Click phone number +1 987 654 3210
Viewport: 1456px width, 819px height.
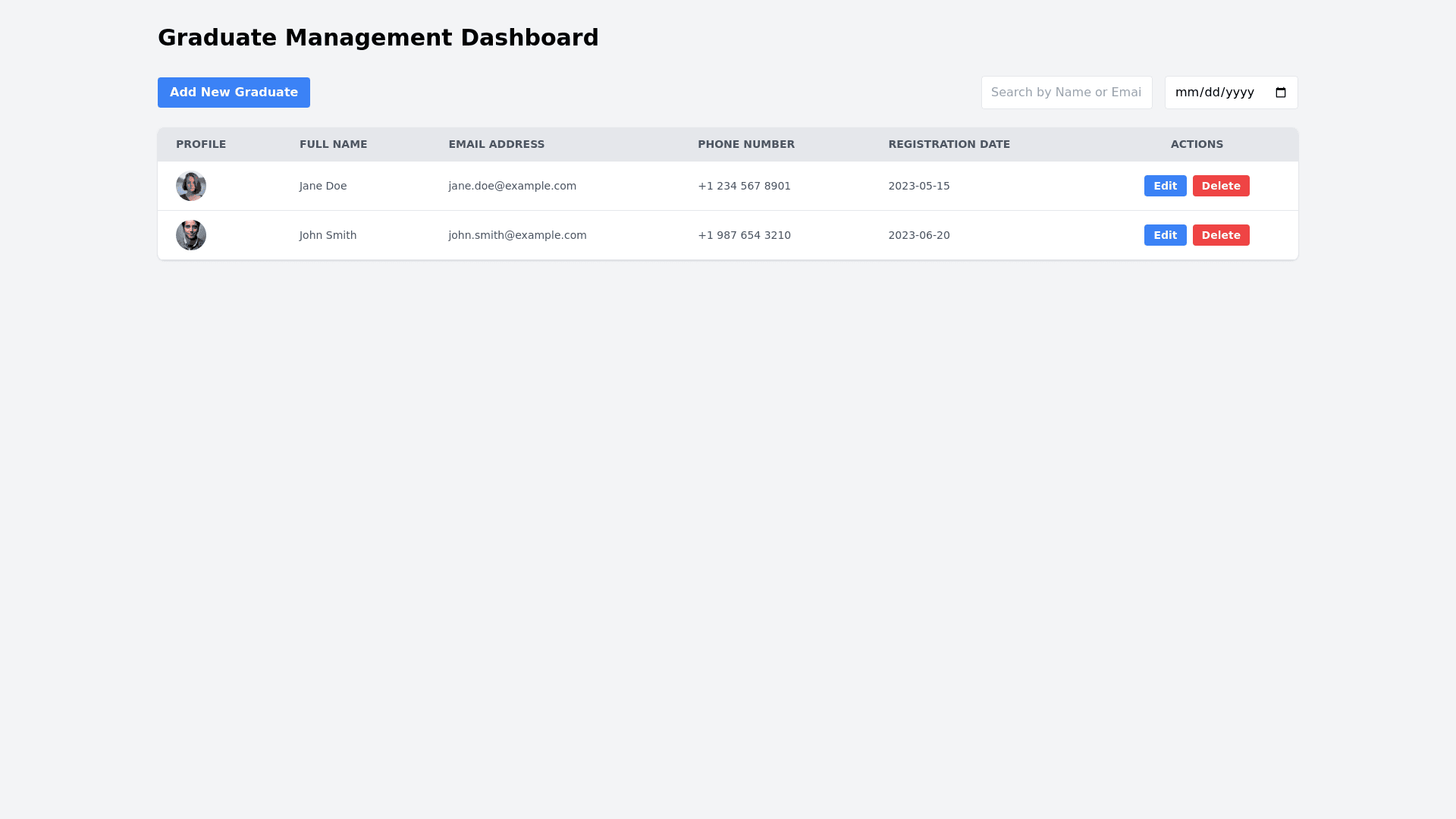744,235
